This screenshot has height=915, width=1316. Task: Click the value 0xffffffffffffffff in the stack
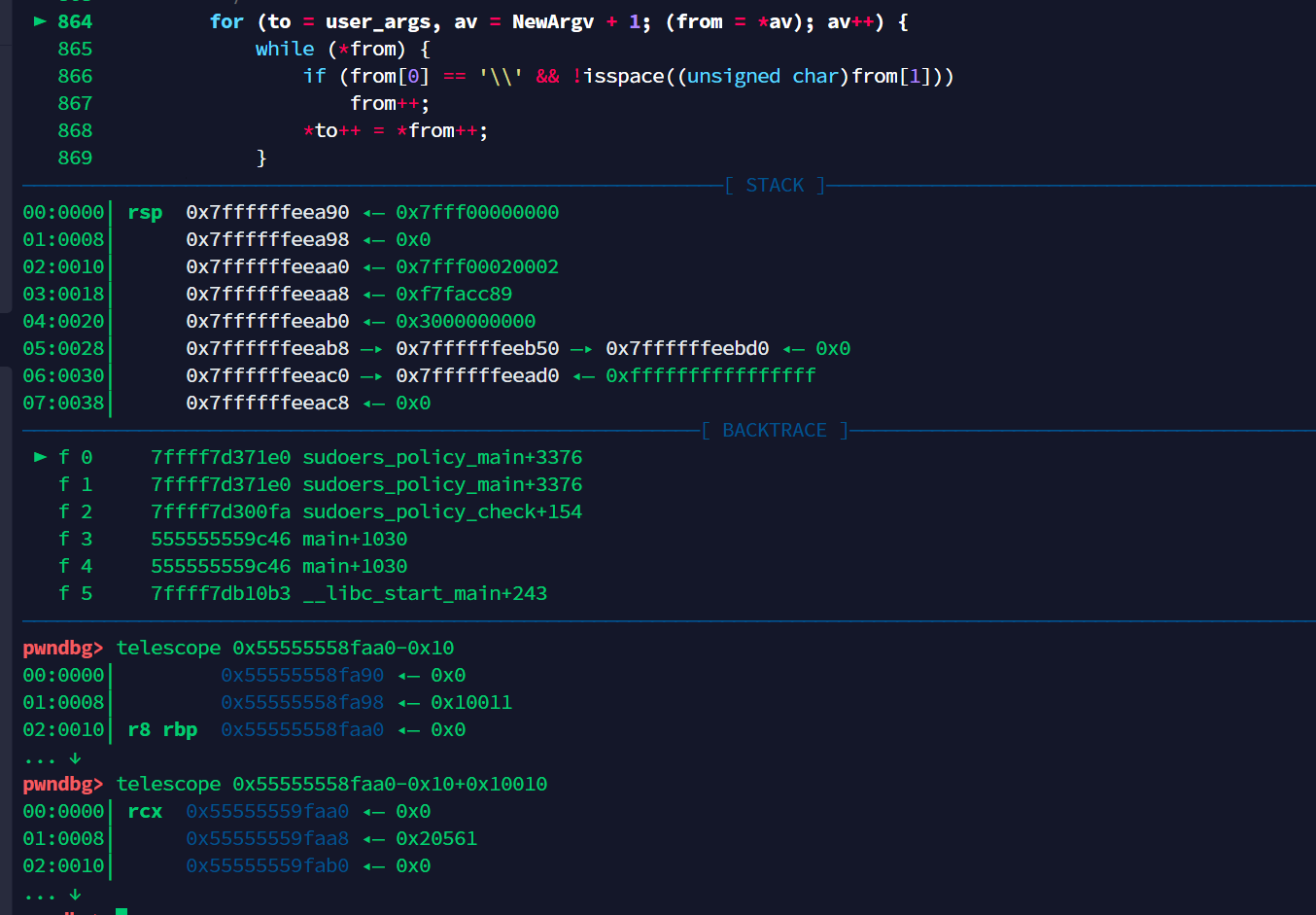(710, 375)
